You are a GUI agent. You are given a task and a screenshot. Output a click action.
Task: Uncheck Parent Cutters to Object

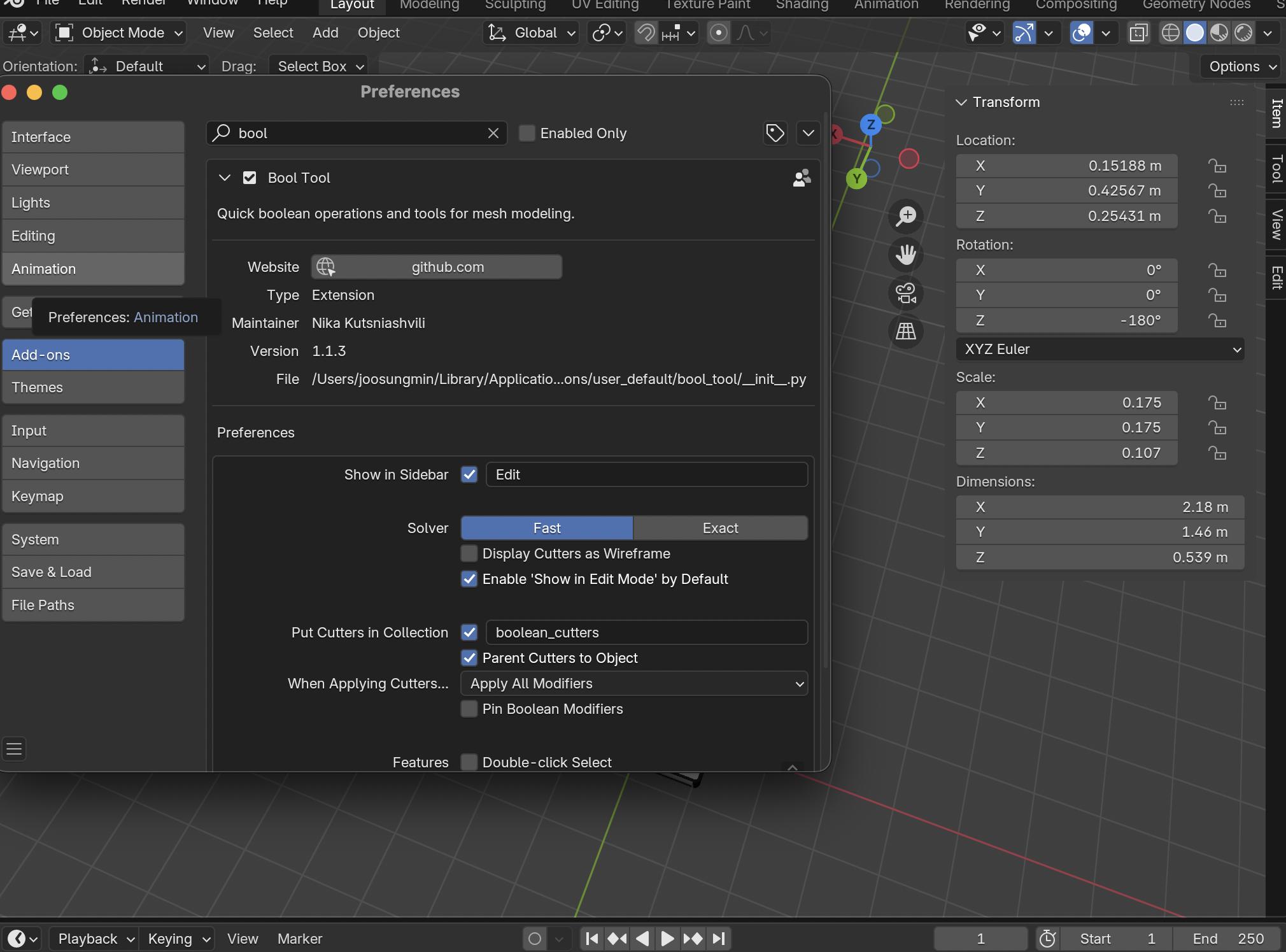pyautogui.click(x=469, y=658)
